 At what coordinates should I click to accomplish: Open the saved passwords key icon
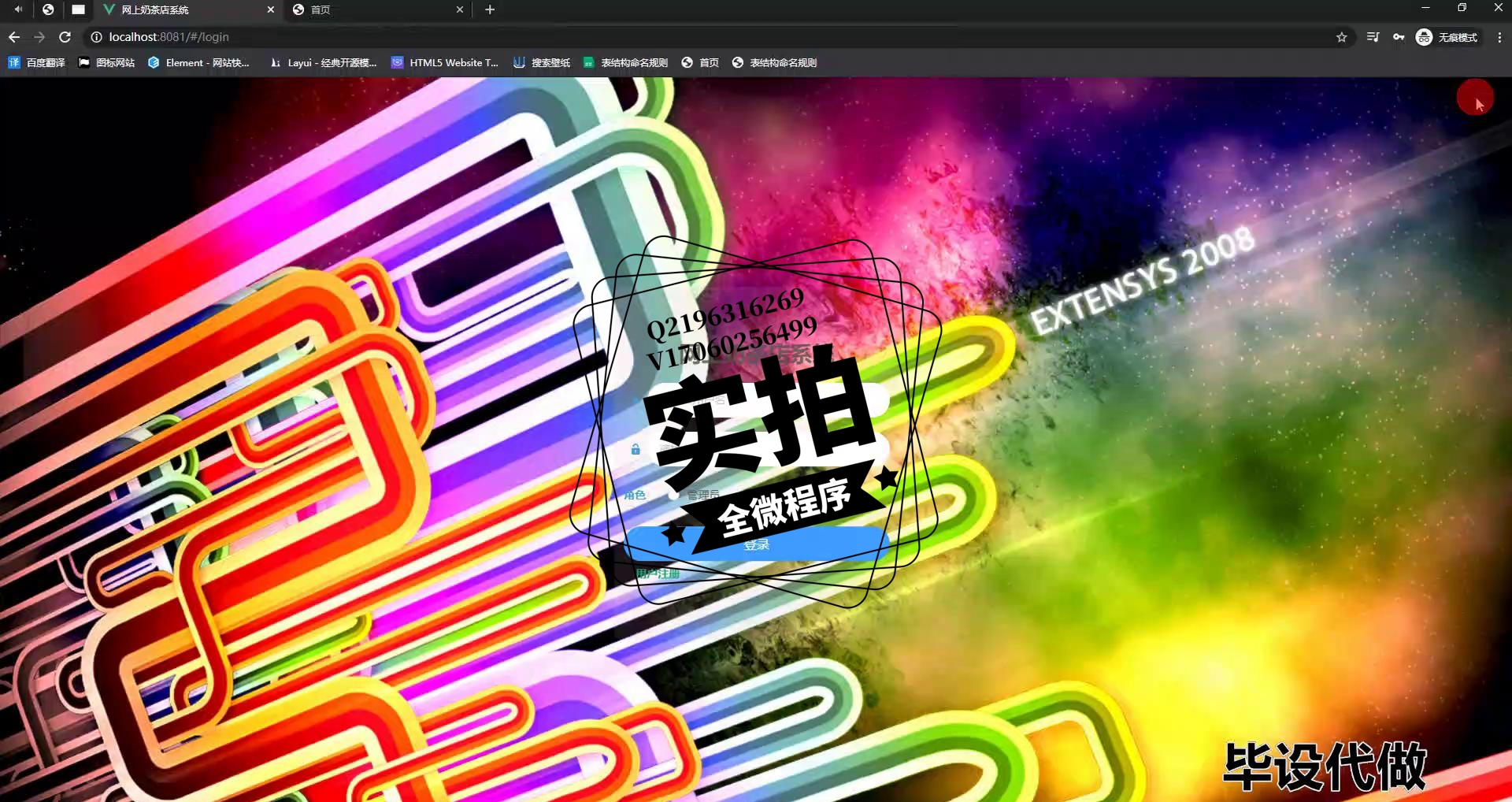pos(1399,37)
